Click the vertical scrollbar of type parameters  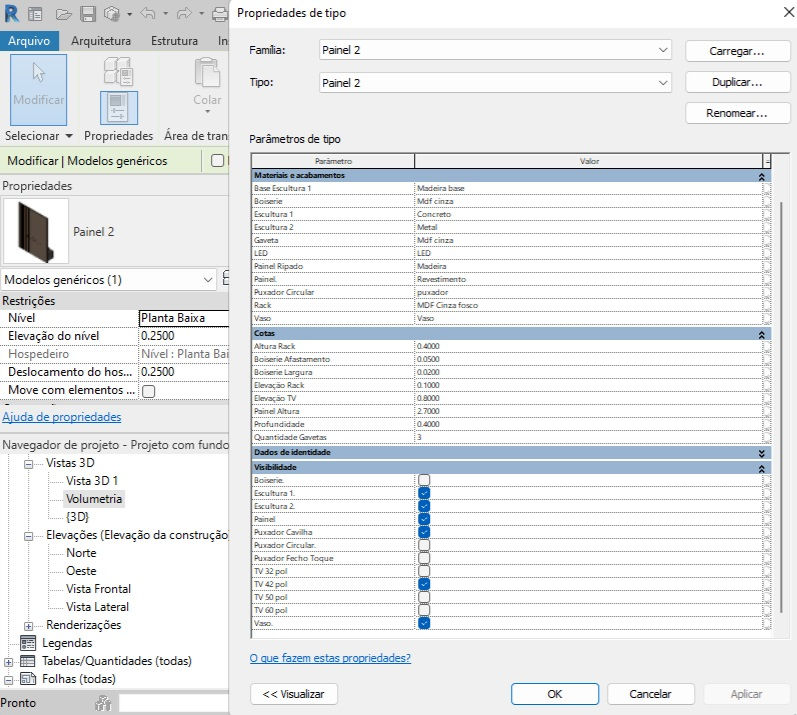pos(781,407)
